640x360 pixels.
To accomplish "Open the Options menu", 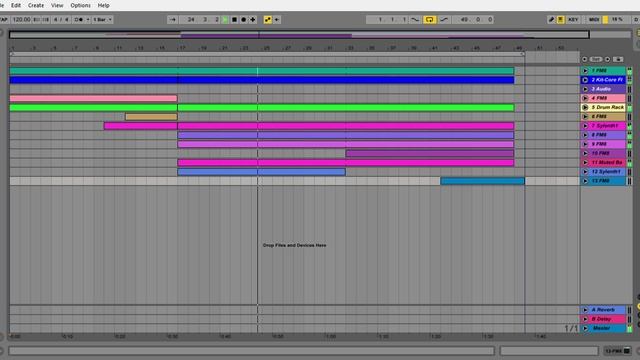I will coord(80,5).
